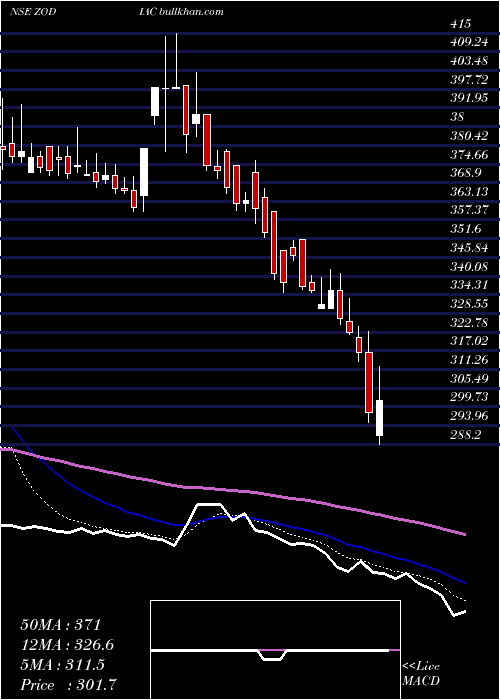The width and height of the screenshot is (500, 700).
Task: Click the bullkhan.com site label
Action: coord(191,12)
